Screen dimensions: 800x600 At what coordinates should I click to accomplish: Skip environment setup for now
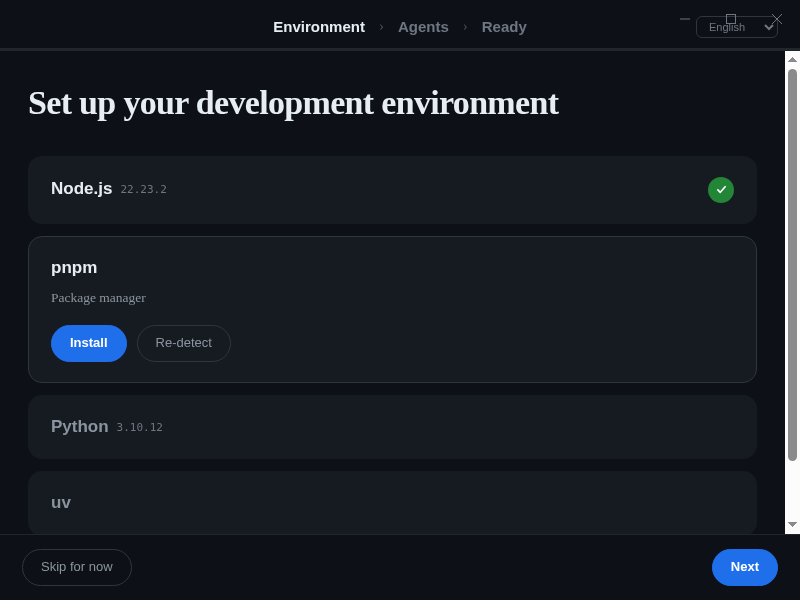77,567
